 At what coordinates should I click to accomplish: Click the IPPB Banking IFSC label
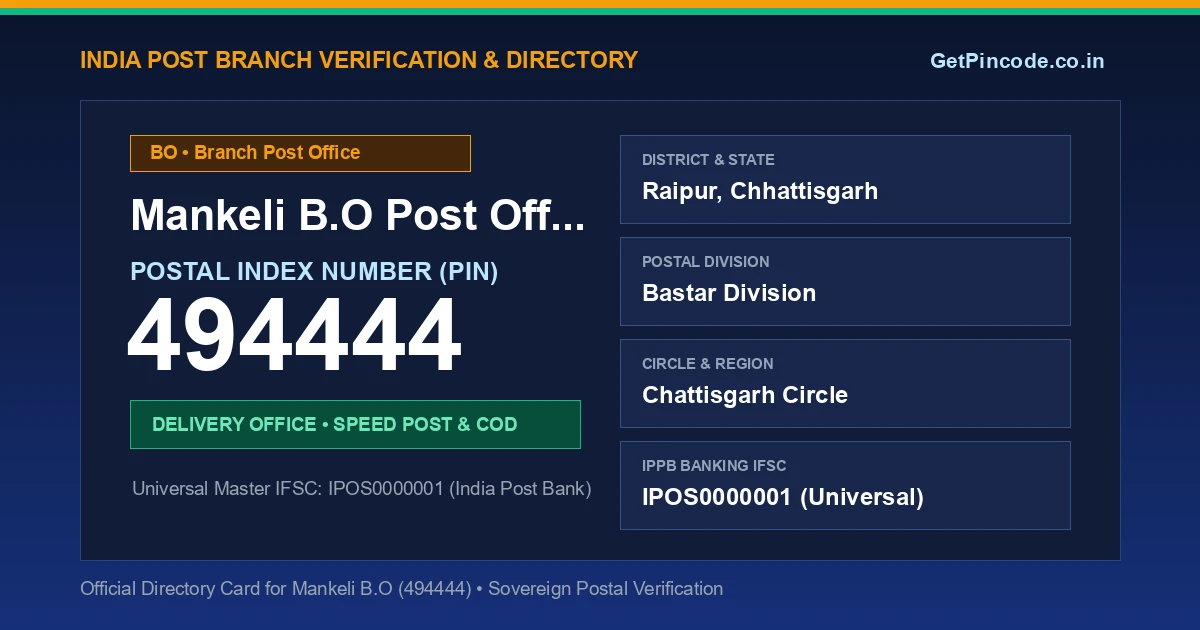click(x=714, y=466)
